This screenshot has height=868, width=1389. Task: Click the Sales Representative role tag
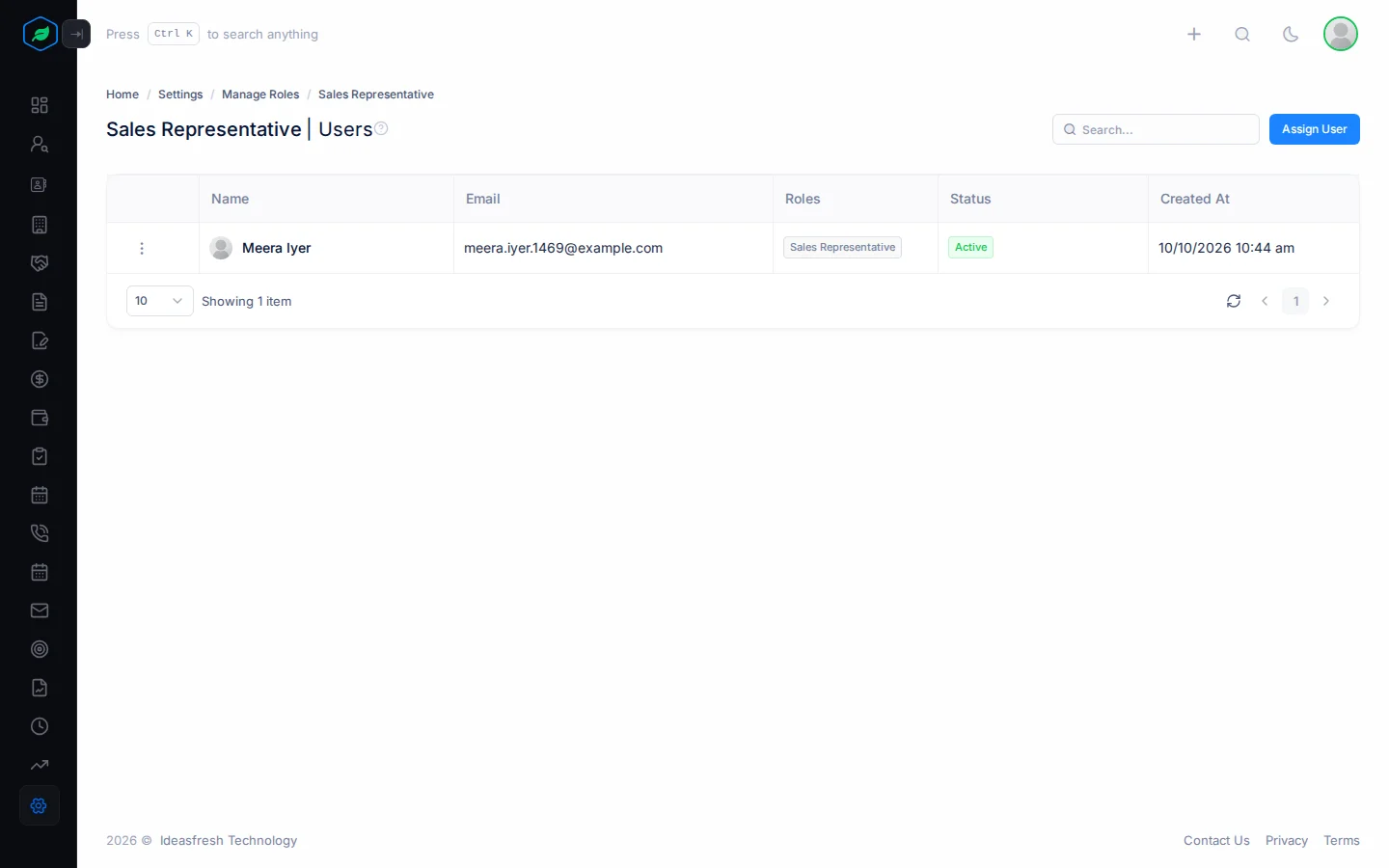[x=842, y=247]
